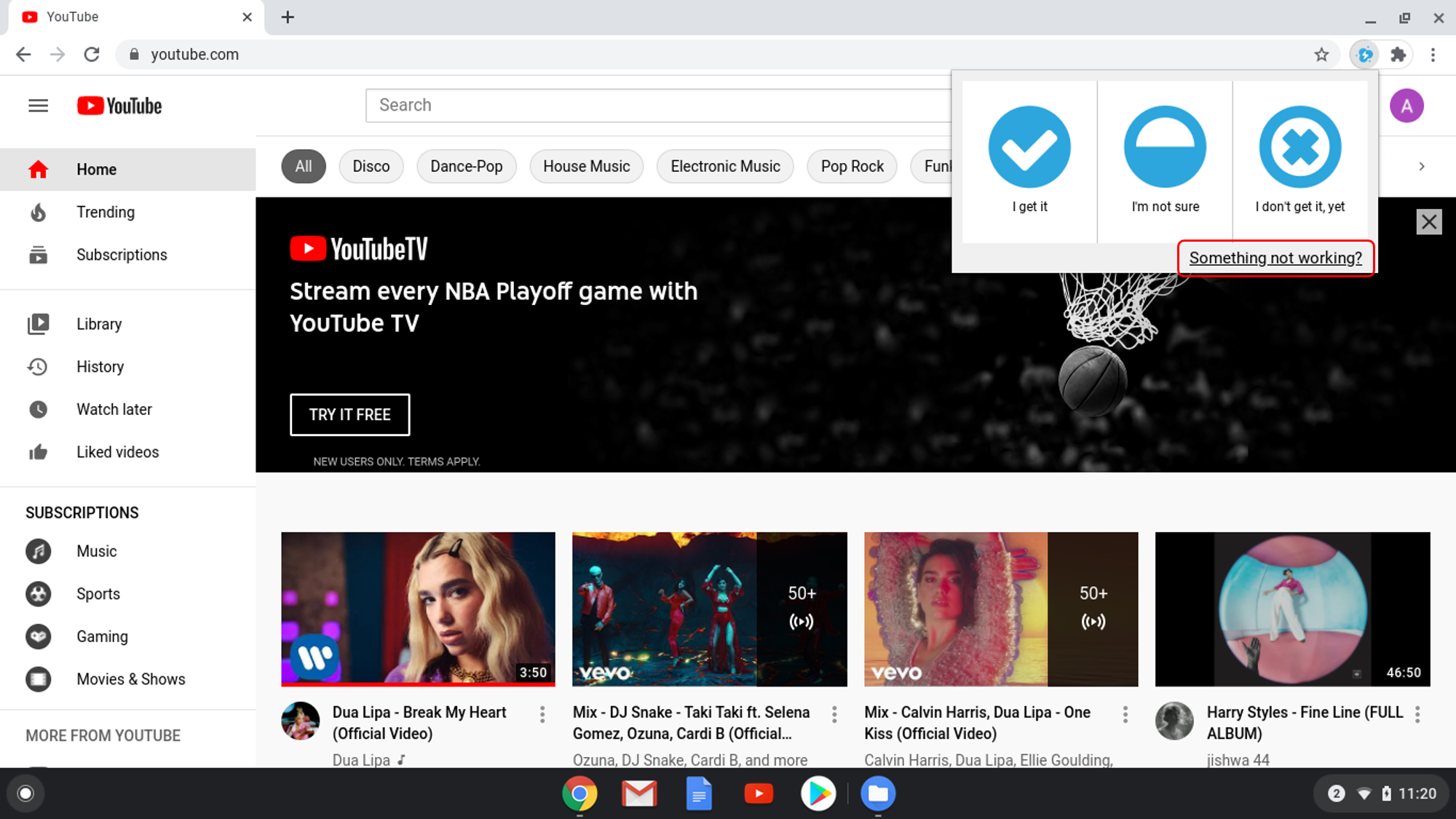The height and width of the screenshot is (819, 1456).
Task: Select the Electronic Music filter chip
Action: (x=725, y=166)
